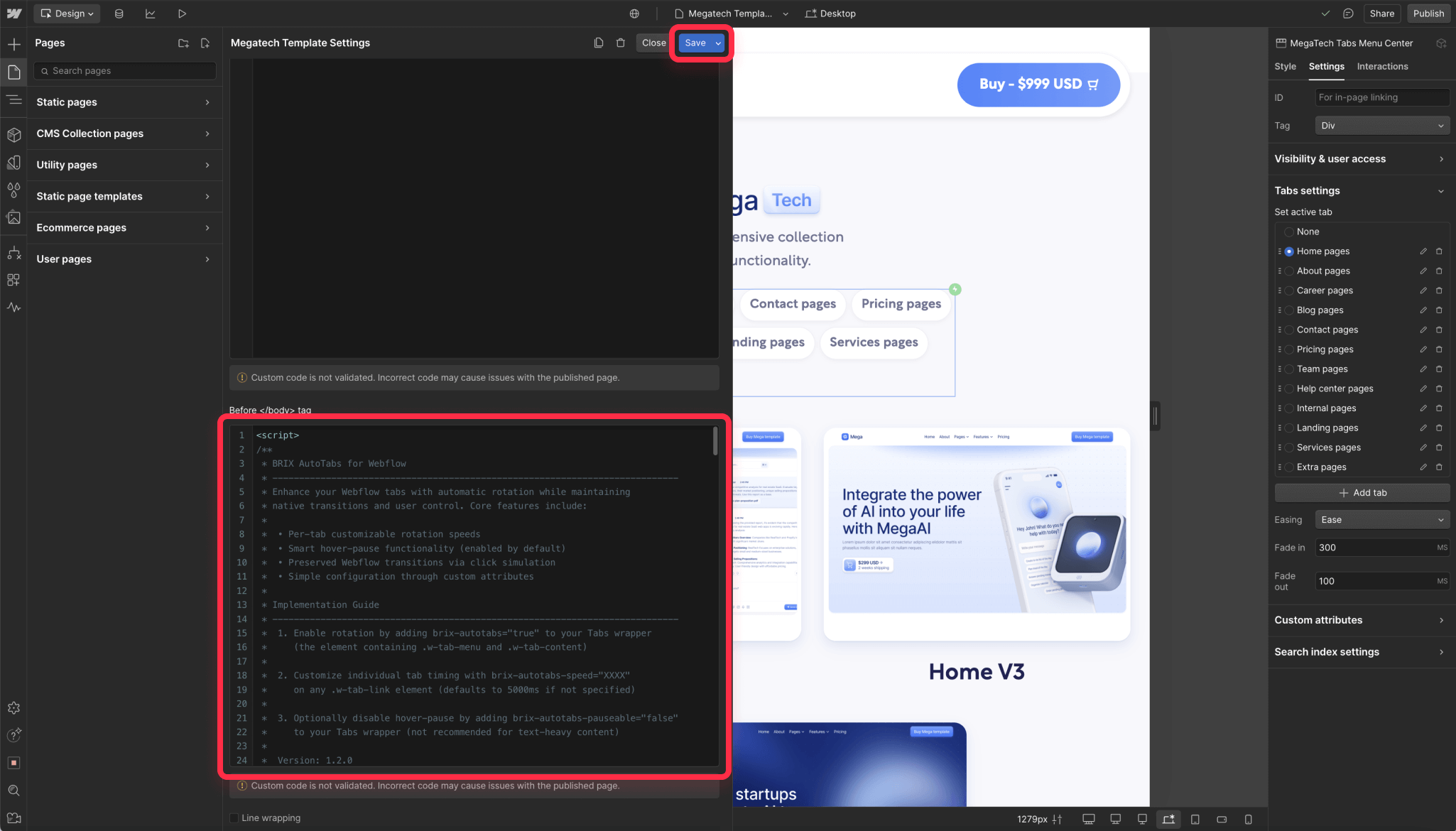Expand the Static pages section

[124, 102]
